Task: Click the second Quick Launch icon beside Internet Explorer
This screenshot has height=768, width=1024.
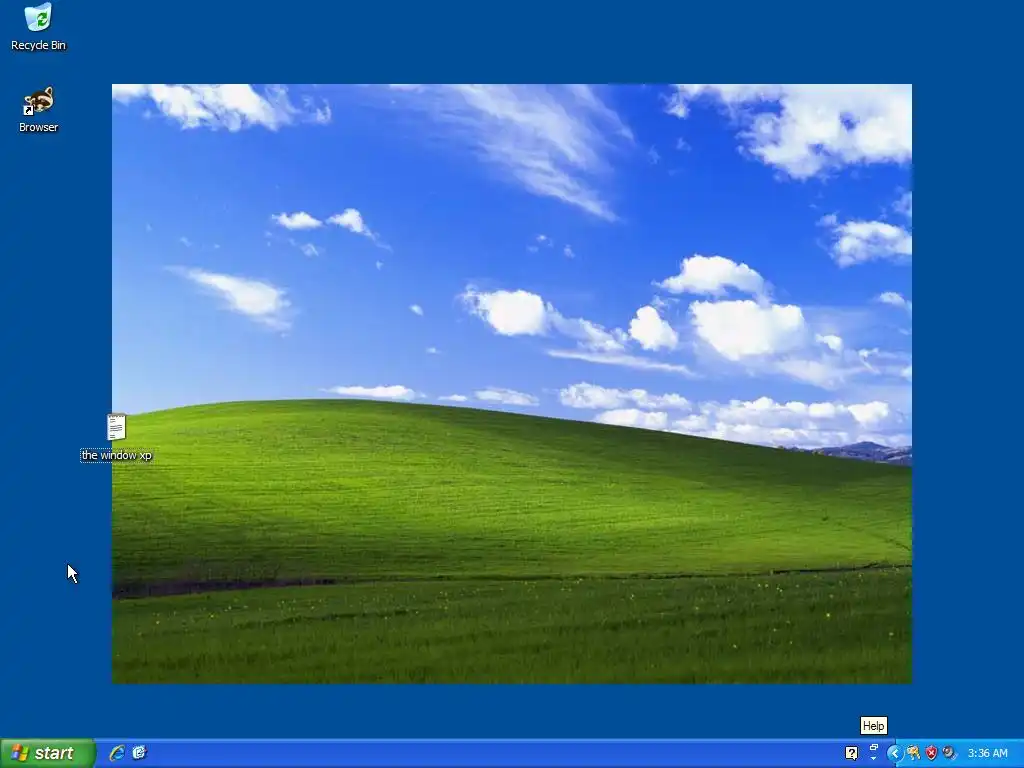Action: click(x=139, y=753)
